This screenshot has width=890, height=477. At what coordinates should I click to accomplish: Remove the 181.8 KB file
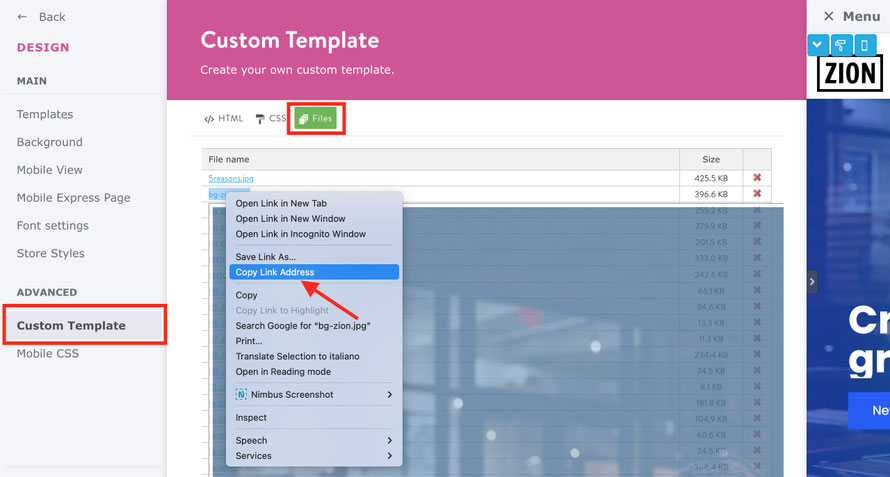(x=757, y=403)
